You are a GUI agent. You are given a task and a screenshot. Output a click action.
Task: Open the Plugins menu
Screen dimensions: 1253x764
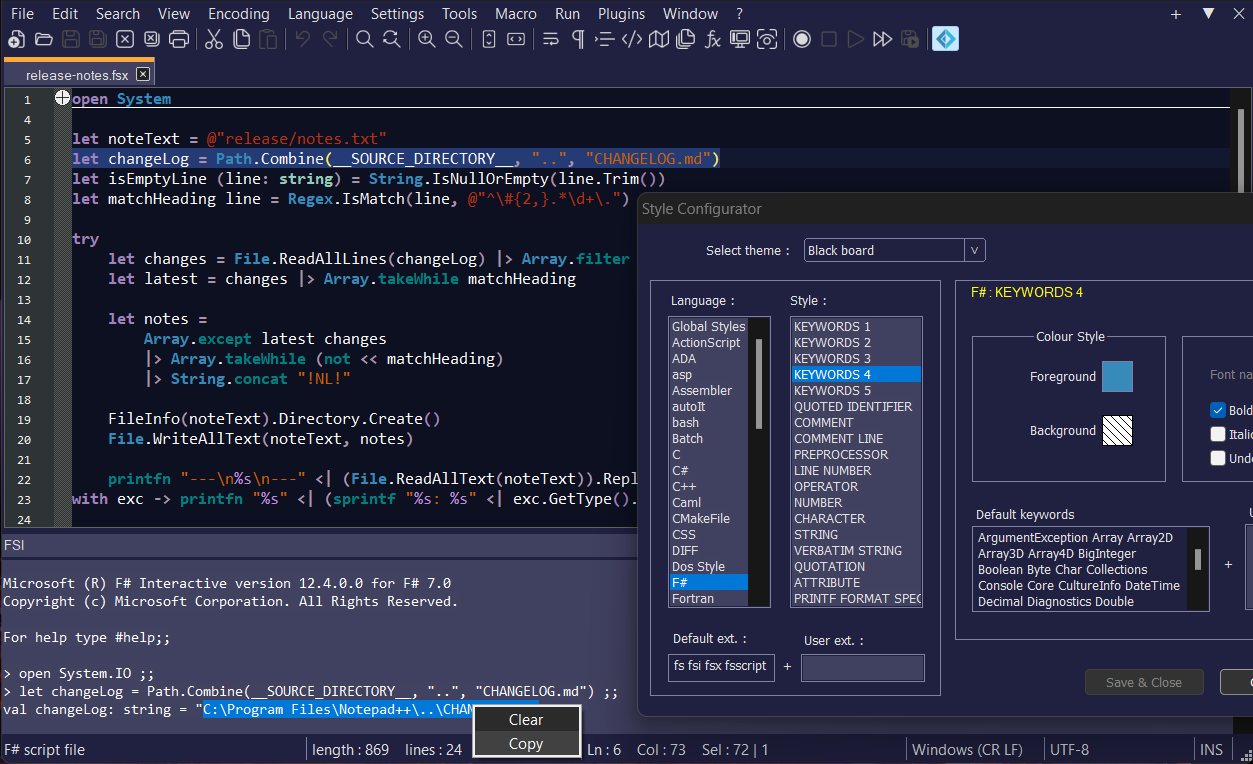[x=621, y=14]
